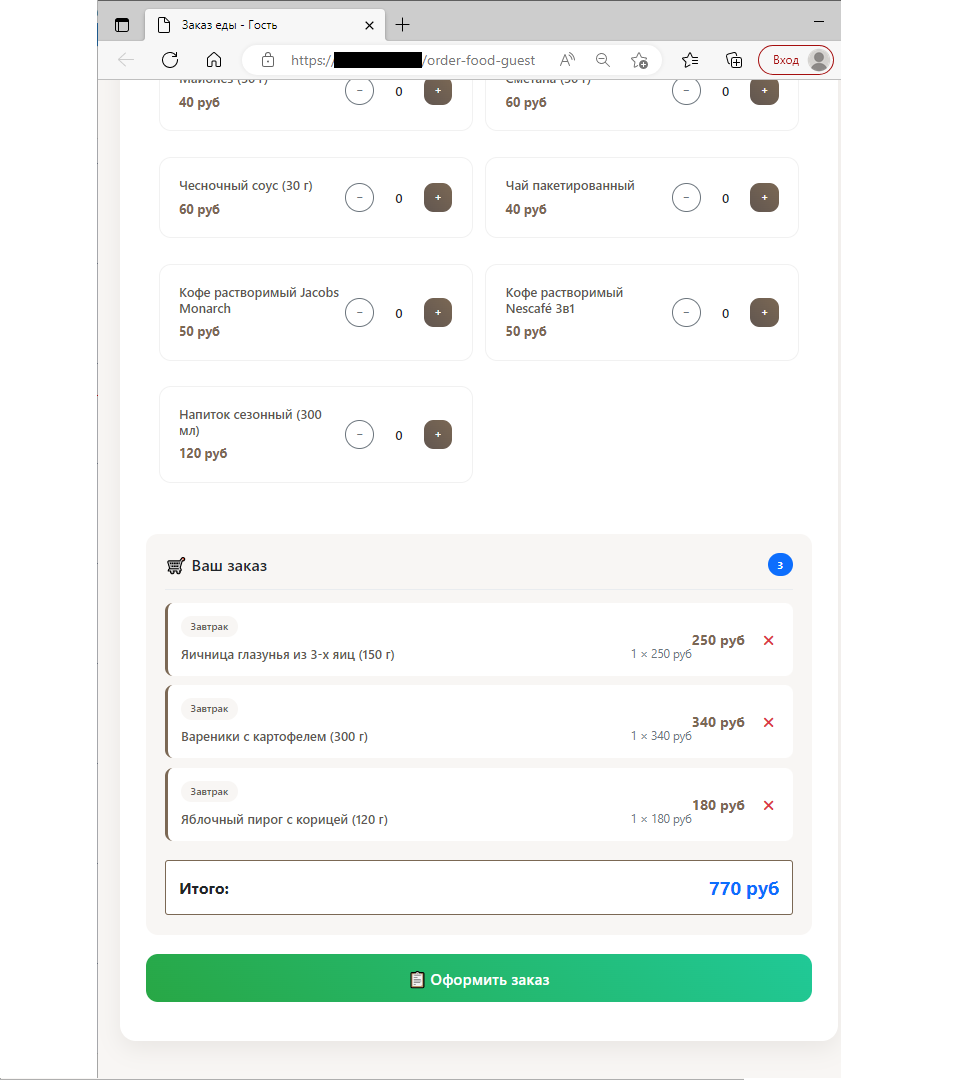Image resolution: width=966 pixels, height=1080 pixels.
Task: Open read aloud tool in address bar
Action: tap(567, 60)
